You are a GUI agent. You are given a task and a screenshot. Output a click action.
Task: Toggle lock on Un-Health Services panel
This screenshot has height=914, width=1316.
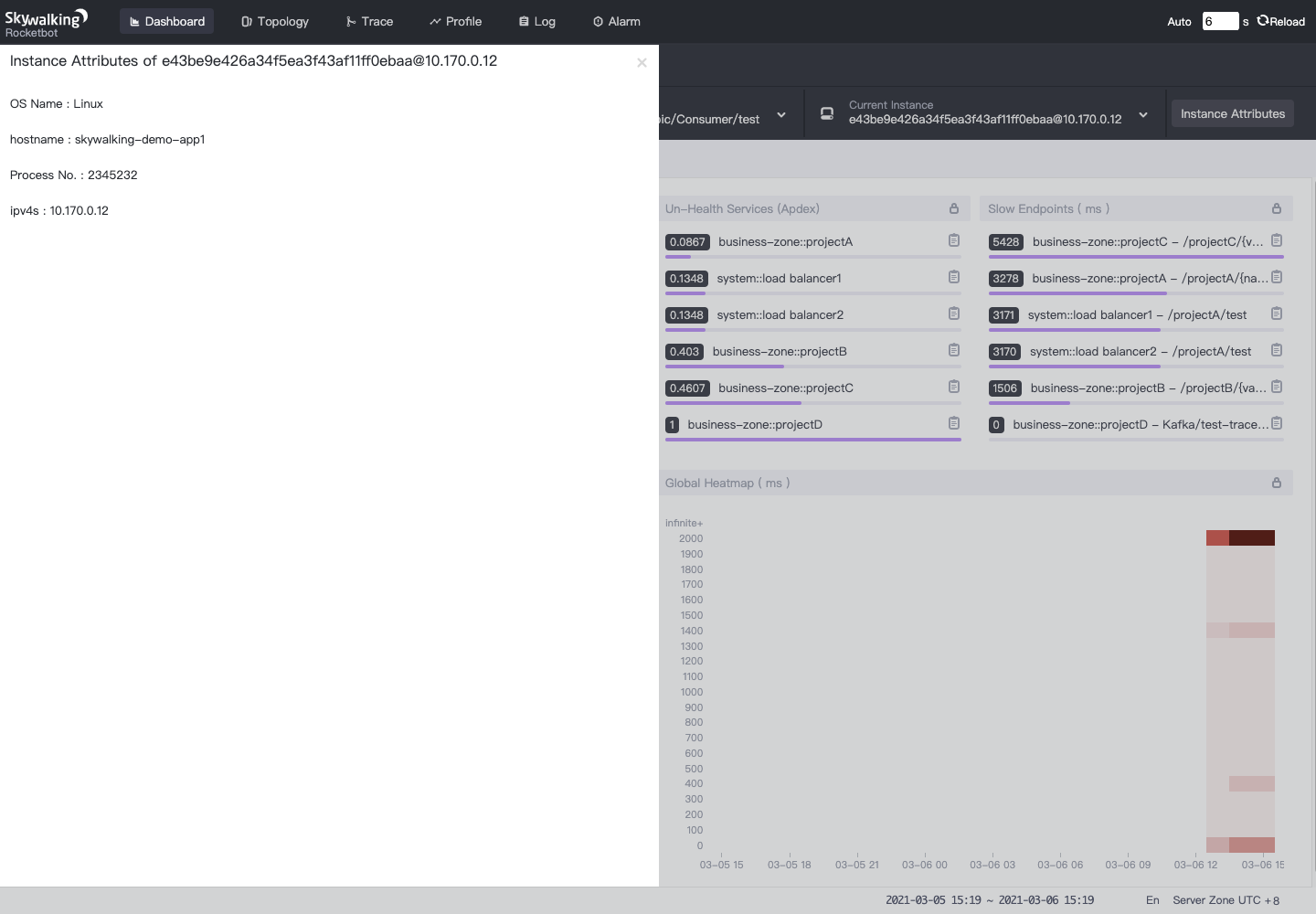click(954, 208)
